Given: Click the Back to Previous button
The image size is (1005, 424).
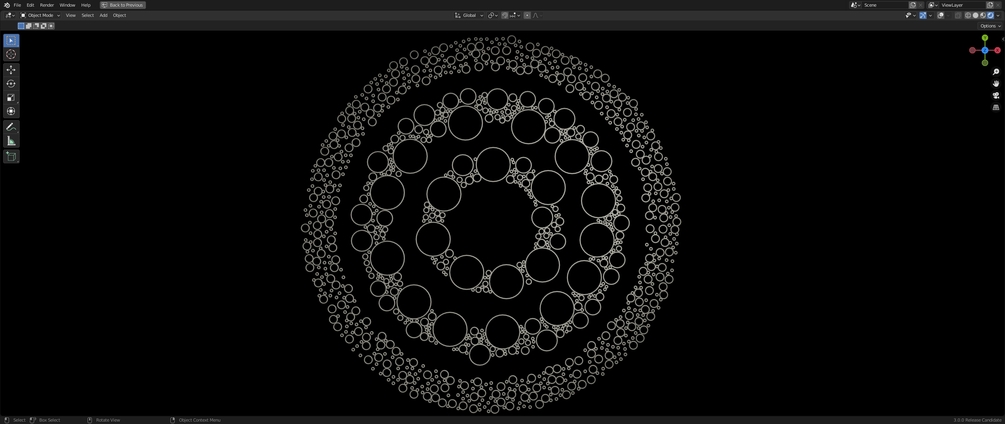Looking at the screenshot, I should pyautogui.click(x=122, y=5).
